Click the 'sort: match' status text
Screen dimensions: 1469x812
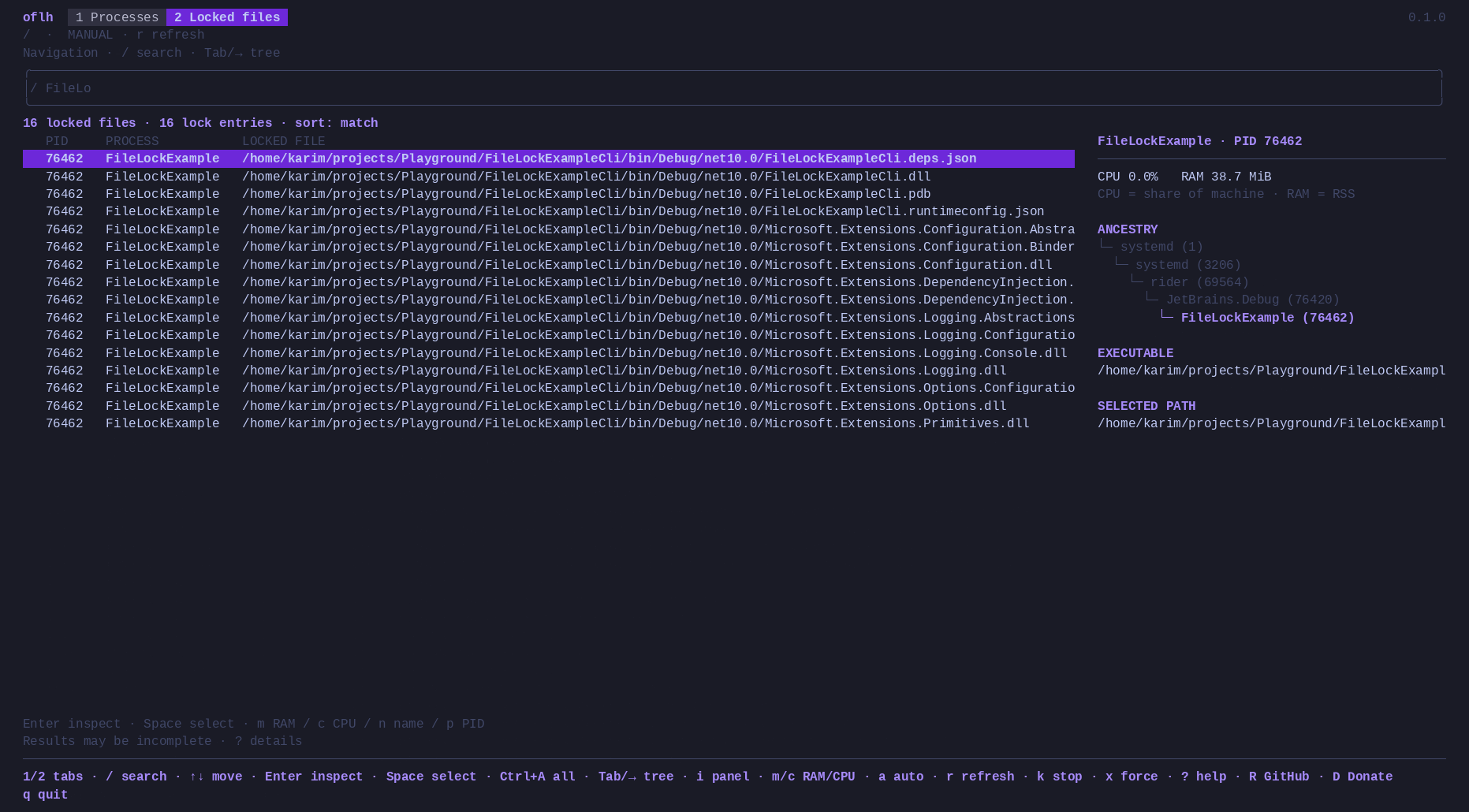click(x=337, y=123)
